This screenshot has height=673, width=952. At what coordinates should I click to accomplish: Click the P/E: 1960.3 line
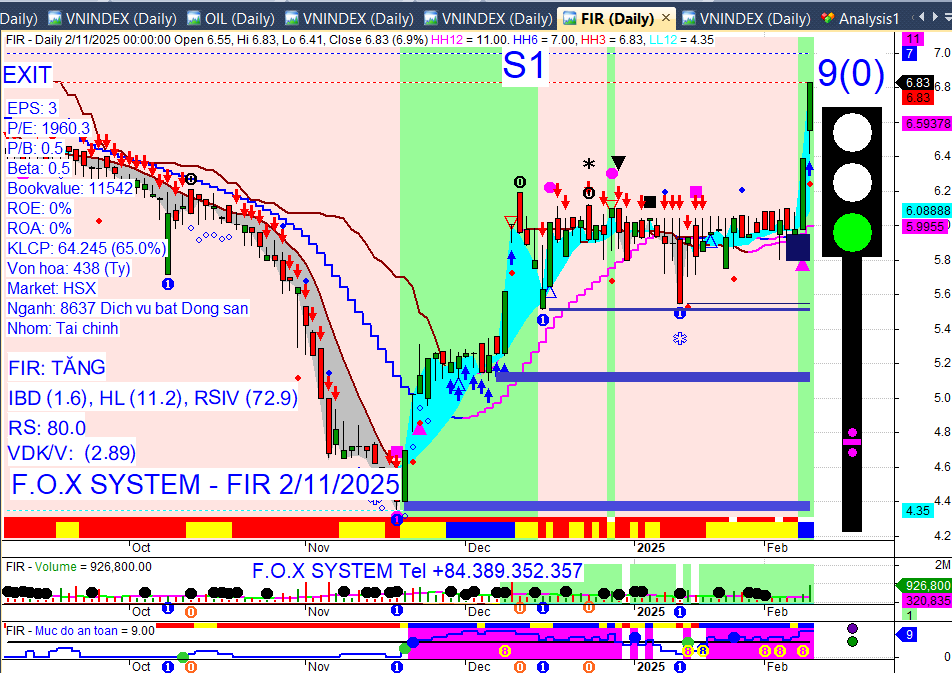(x=48, y=128)
